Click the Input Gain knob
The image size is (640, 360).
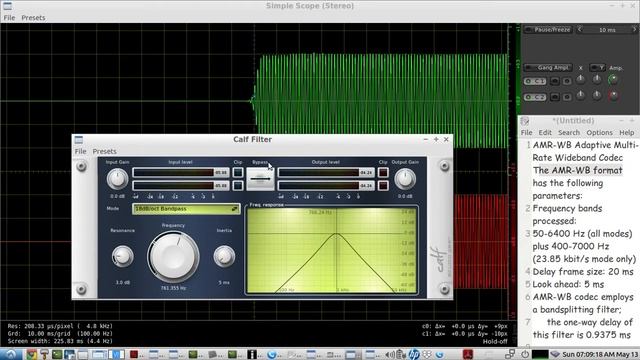tap(117, 179)
